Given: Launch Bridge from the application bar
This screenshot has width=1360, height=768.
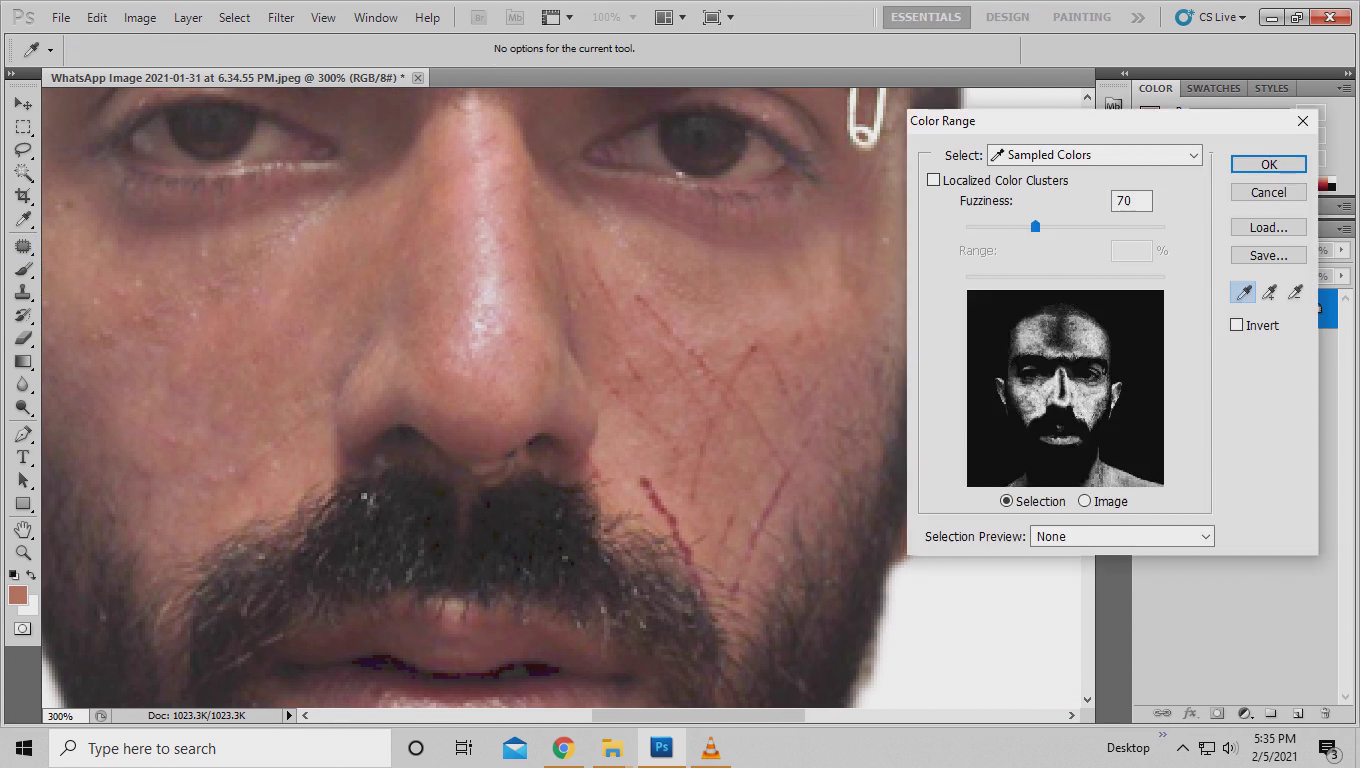Looking at the screenshot, I should [x=478, y=17].
